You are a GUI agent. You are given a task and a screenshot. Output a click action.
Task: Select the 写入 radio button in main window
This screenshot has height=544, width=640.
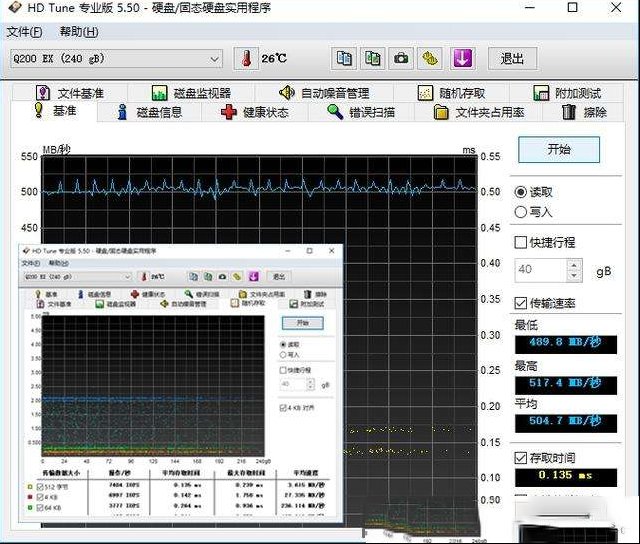coord(520,212)
